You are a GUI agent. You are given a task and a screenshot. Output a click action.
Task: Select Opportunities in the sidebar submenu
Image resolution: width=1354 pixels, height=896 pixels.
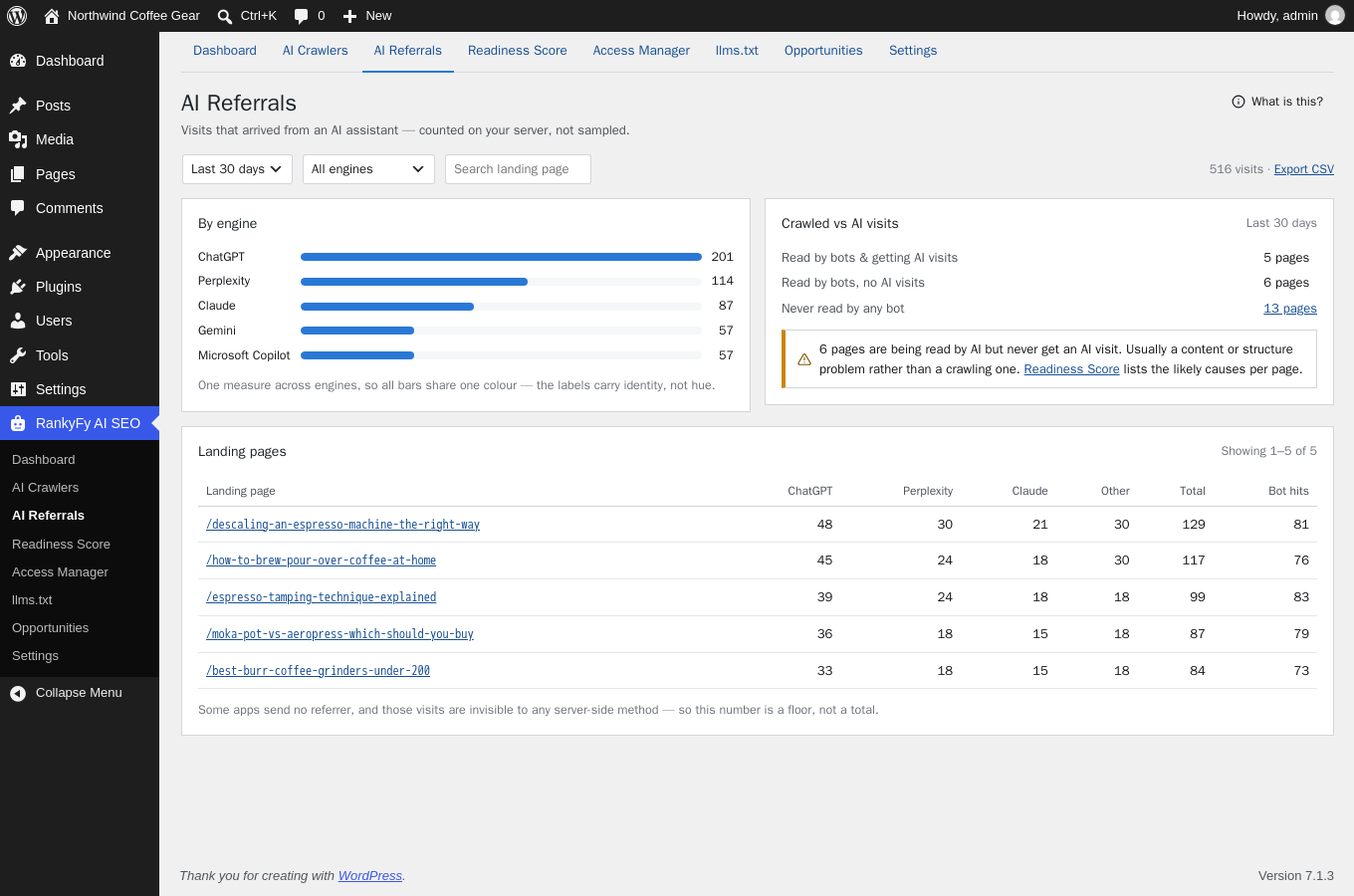50,628
